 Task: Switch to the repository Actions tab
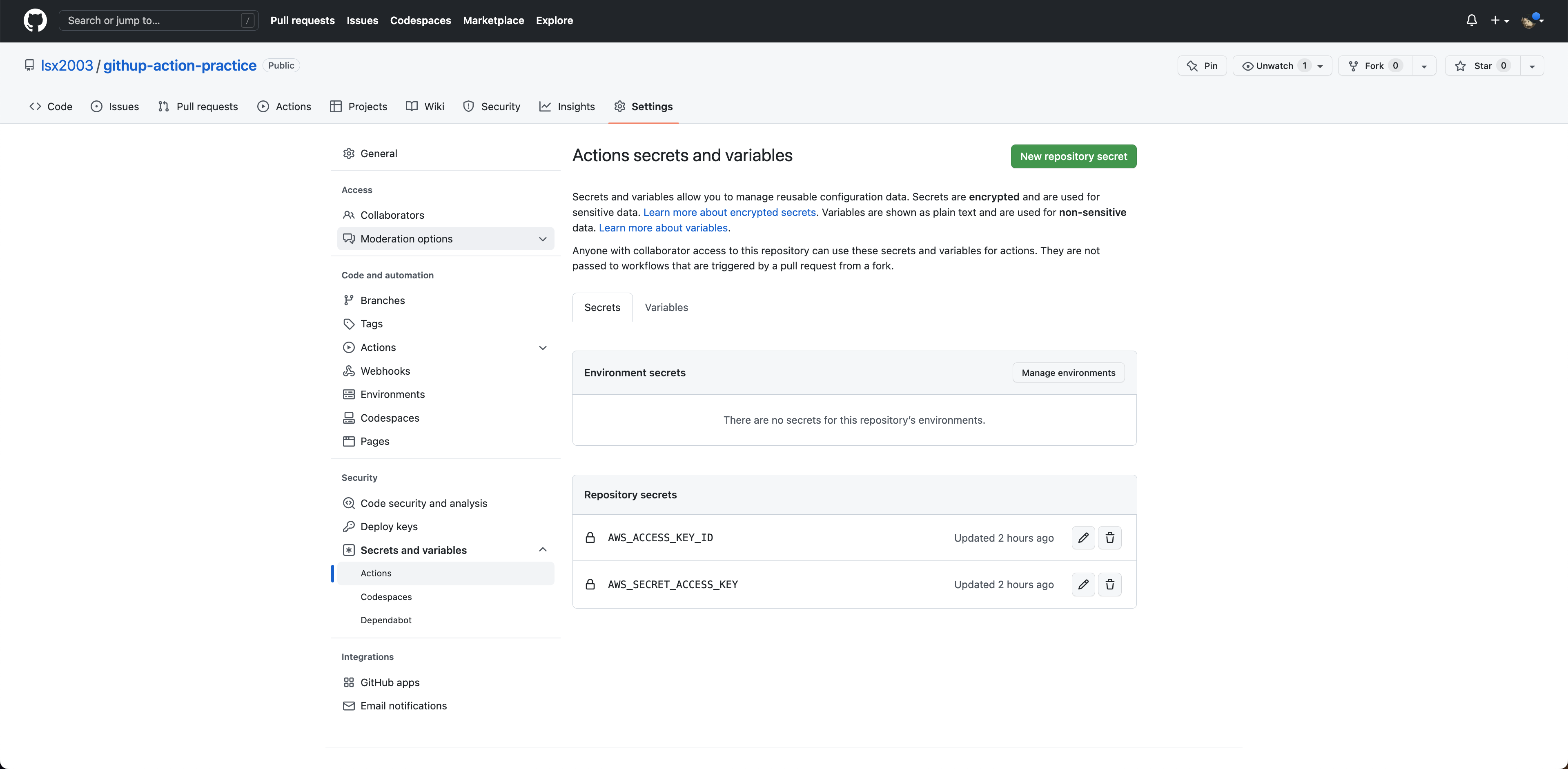(x=284, y=107)
